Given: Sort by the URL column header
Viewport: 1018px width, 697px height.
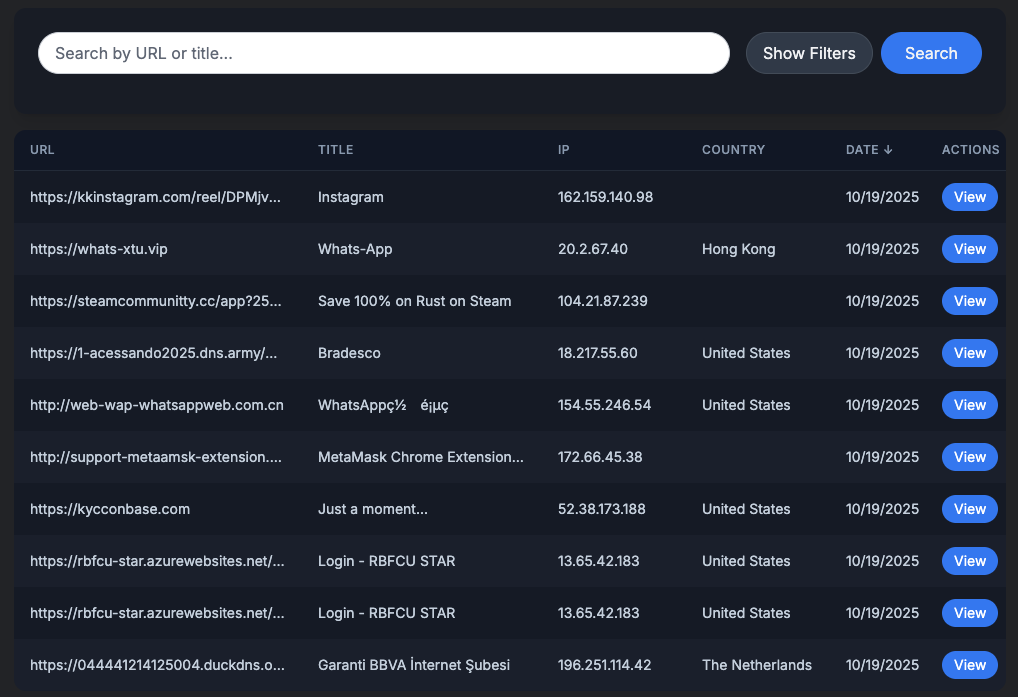Looking at the screenshot, I should 42,150.
